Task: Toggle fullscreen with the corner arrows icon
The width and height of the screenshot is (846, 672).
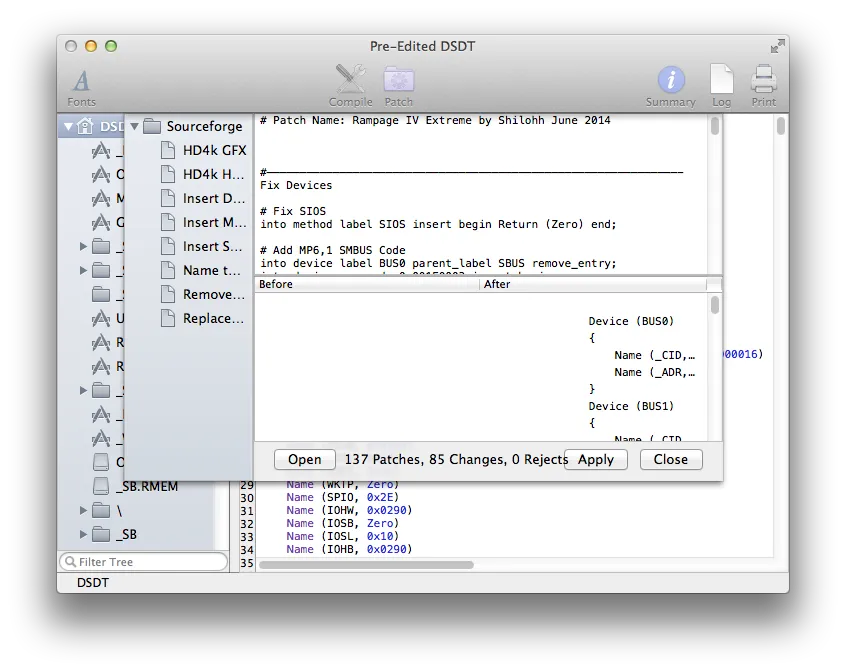Action: click(x=777, y=46)
